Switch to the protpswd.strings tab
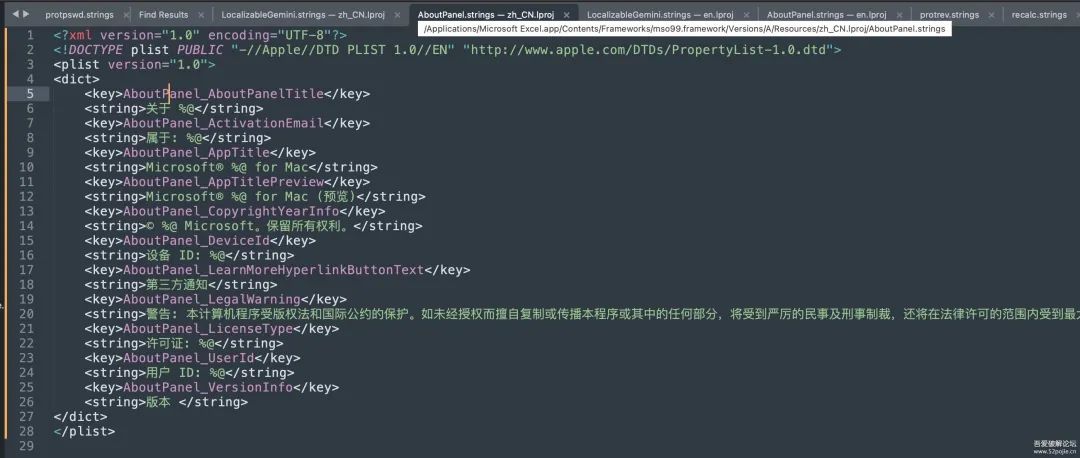1080x458 pixels. tap(79, 14)
